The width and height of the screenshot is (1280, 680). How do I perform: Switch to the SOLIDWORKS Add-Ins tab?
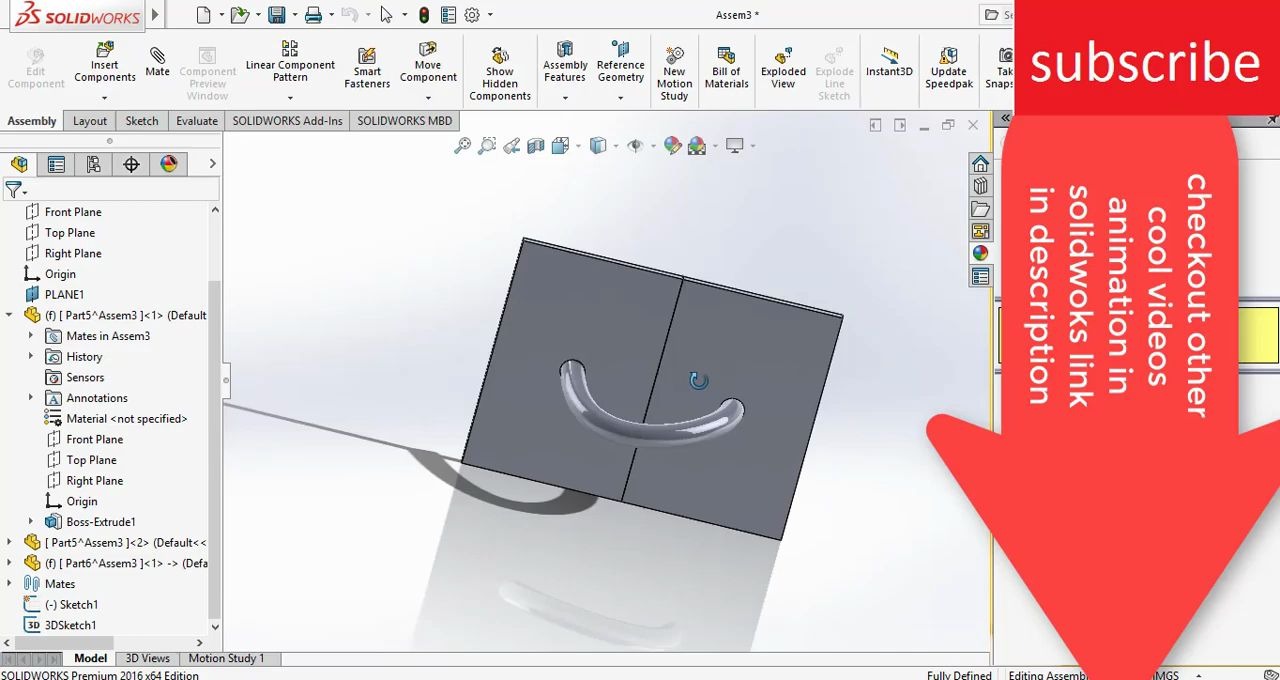click(x=287, y=121)
